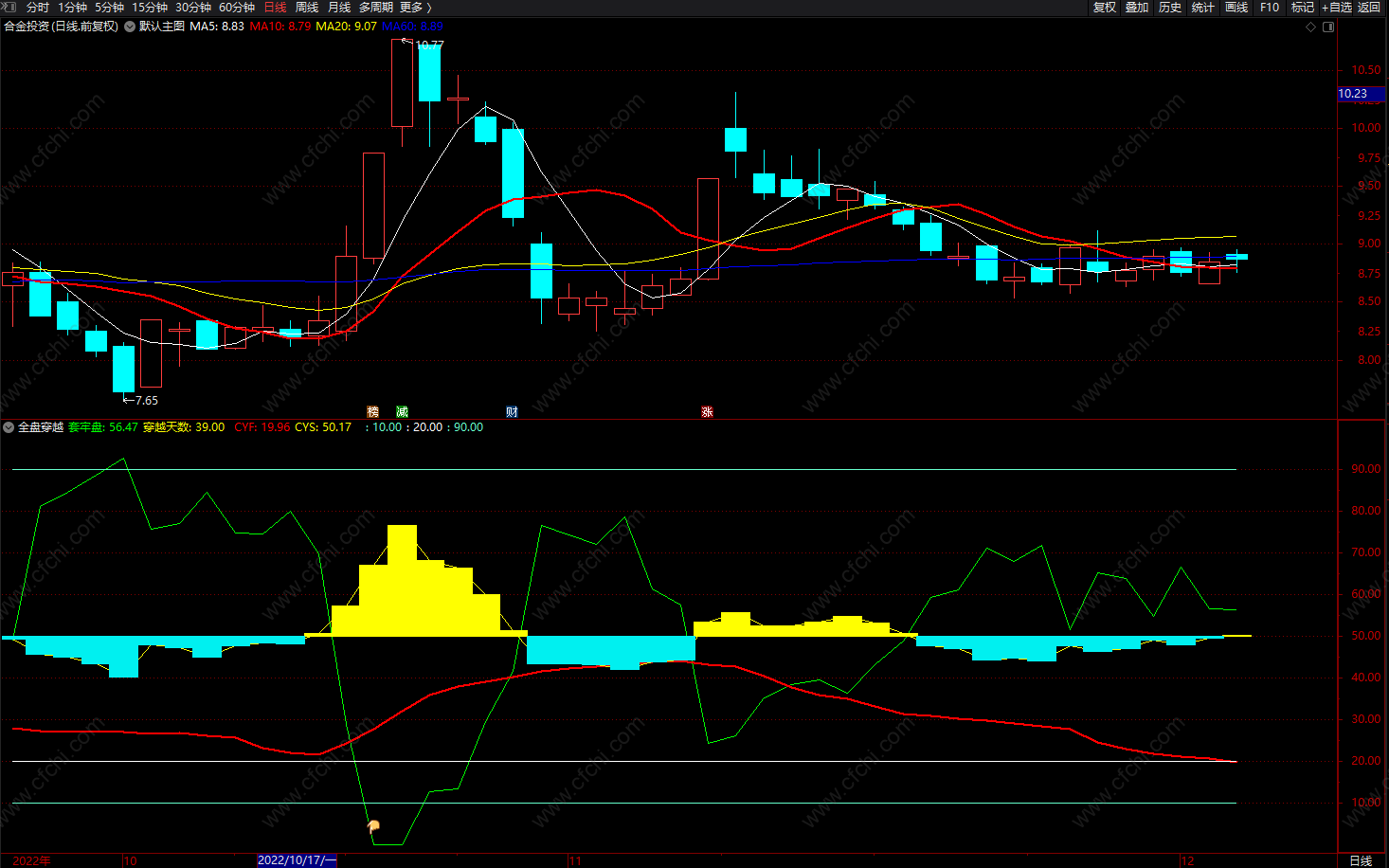Select the 15分钟 period tab

point(150,8)
